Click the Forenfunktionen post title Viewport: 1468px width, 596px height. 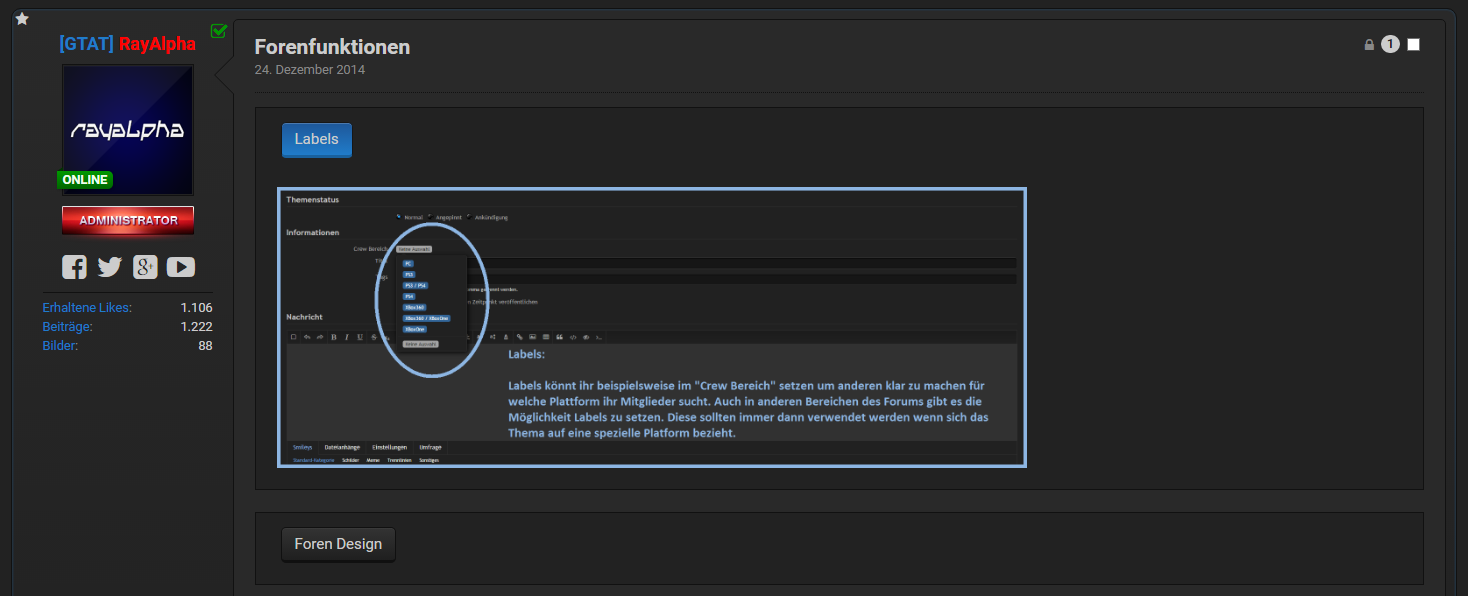tap(332, 47)
